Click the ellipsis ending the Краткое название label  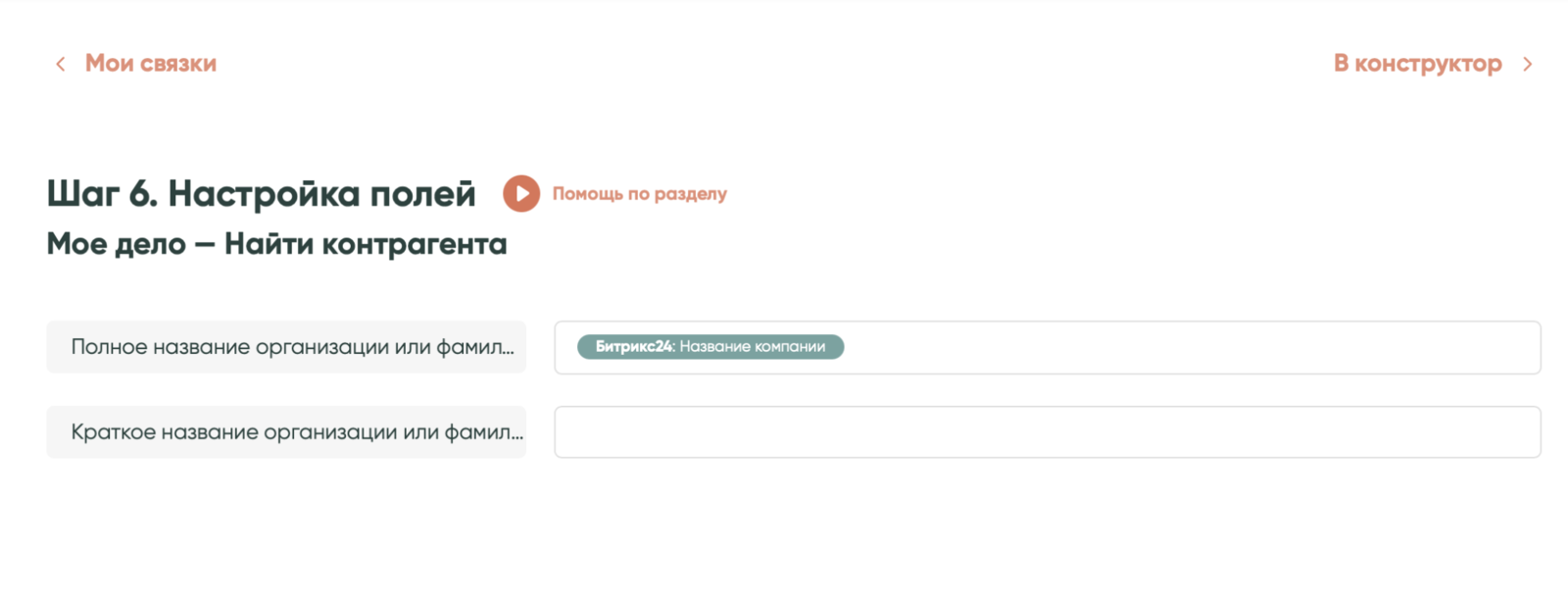tap(515, 435)
